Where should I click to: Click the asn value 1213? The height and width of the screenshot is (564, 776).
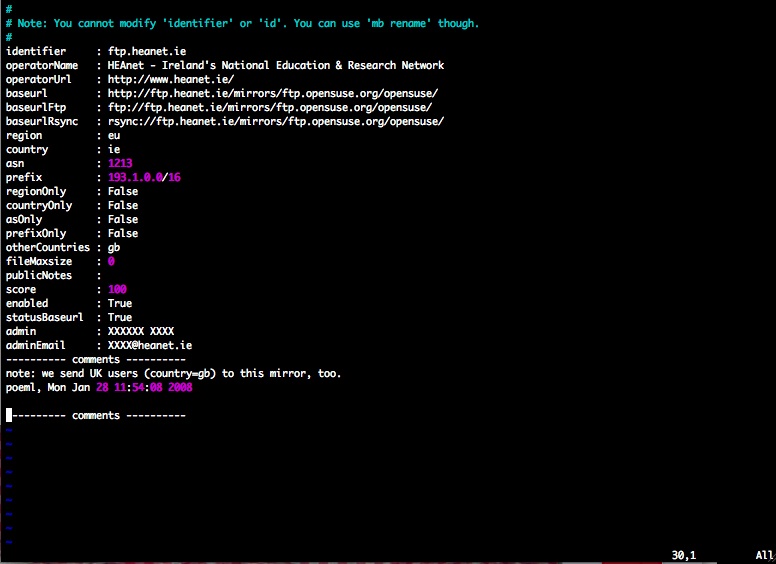[120, 163]
